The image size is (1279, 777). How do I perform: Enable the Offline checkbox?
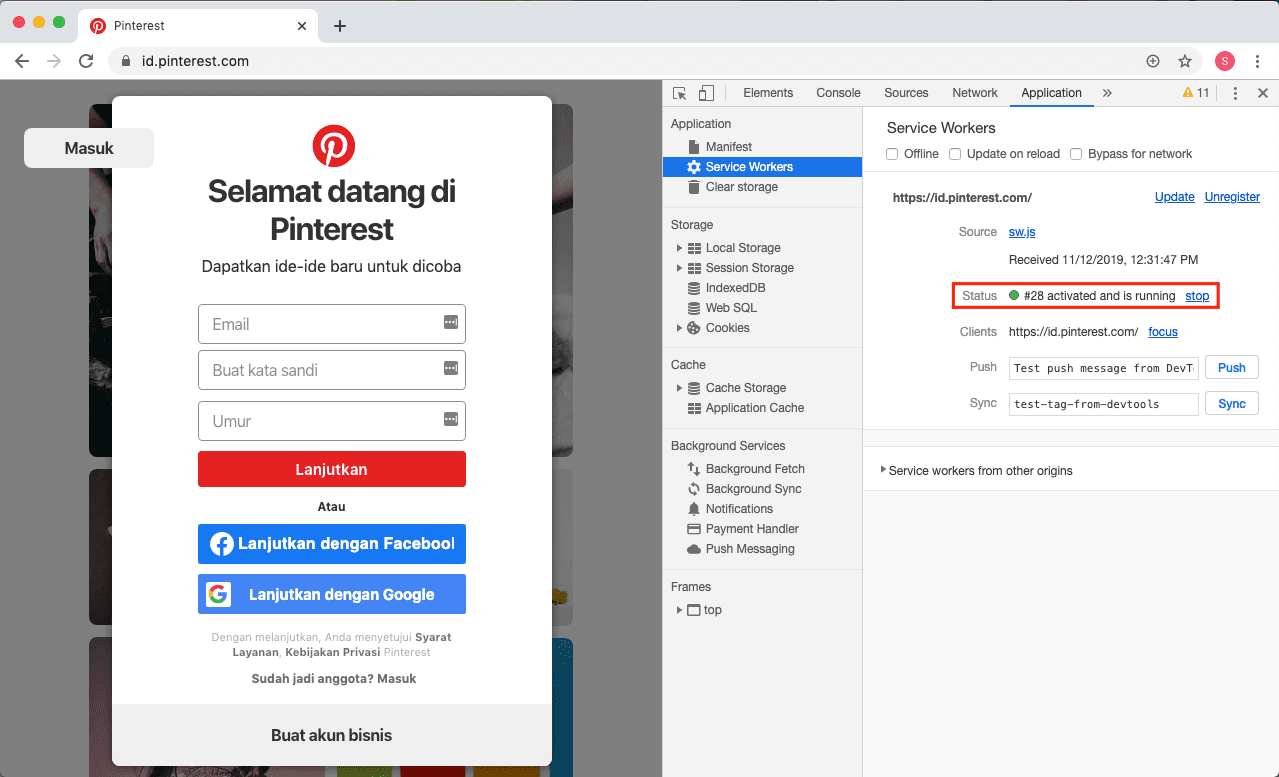[893, 154]
